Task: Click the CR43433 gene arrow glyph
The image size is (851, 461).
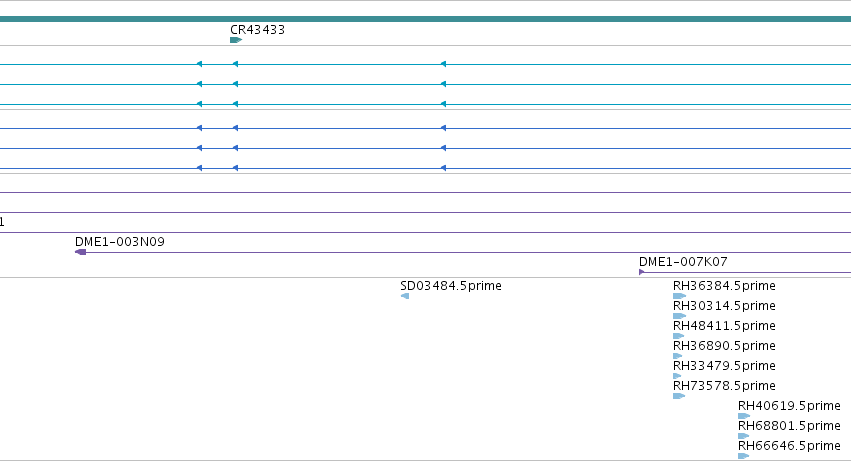Action: pyautogui.click(x=236, y=40)
